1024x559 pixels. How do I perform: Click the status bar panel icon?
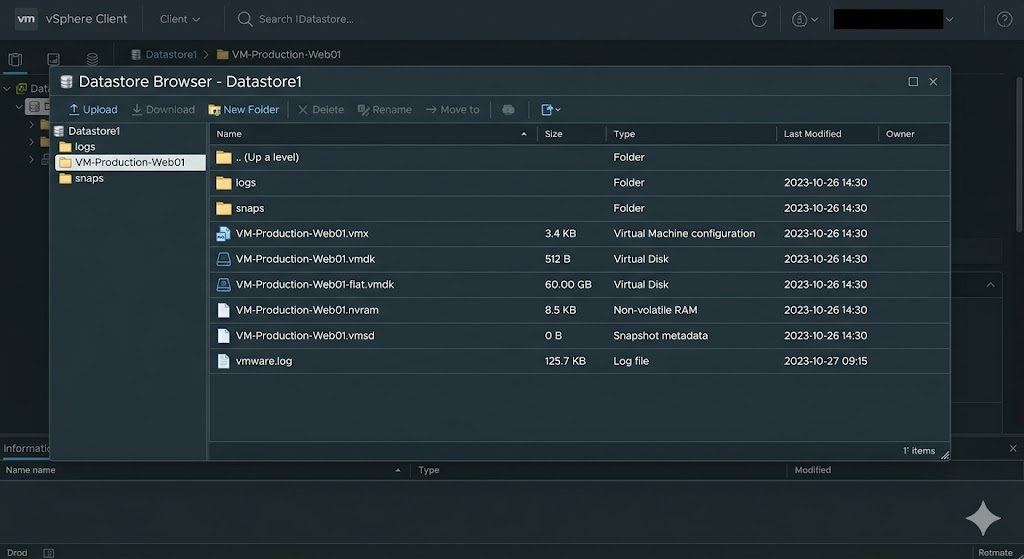48,553
